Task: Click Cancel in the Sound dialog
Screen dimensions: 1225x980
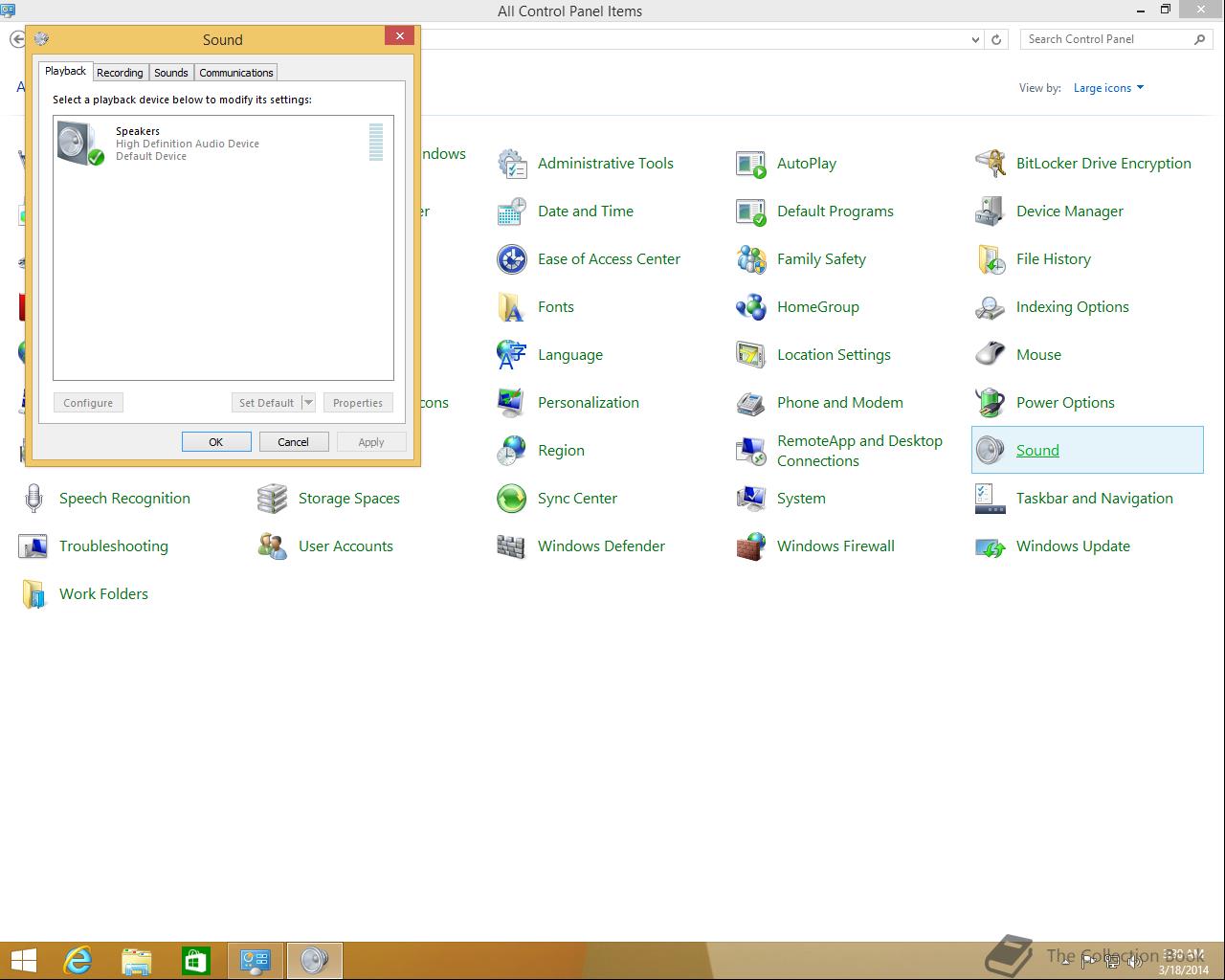Action: 294,442
